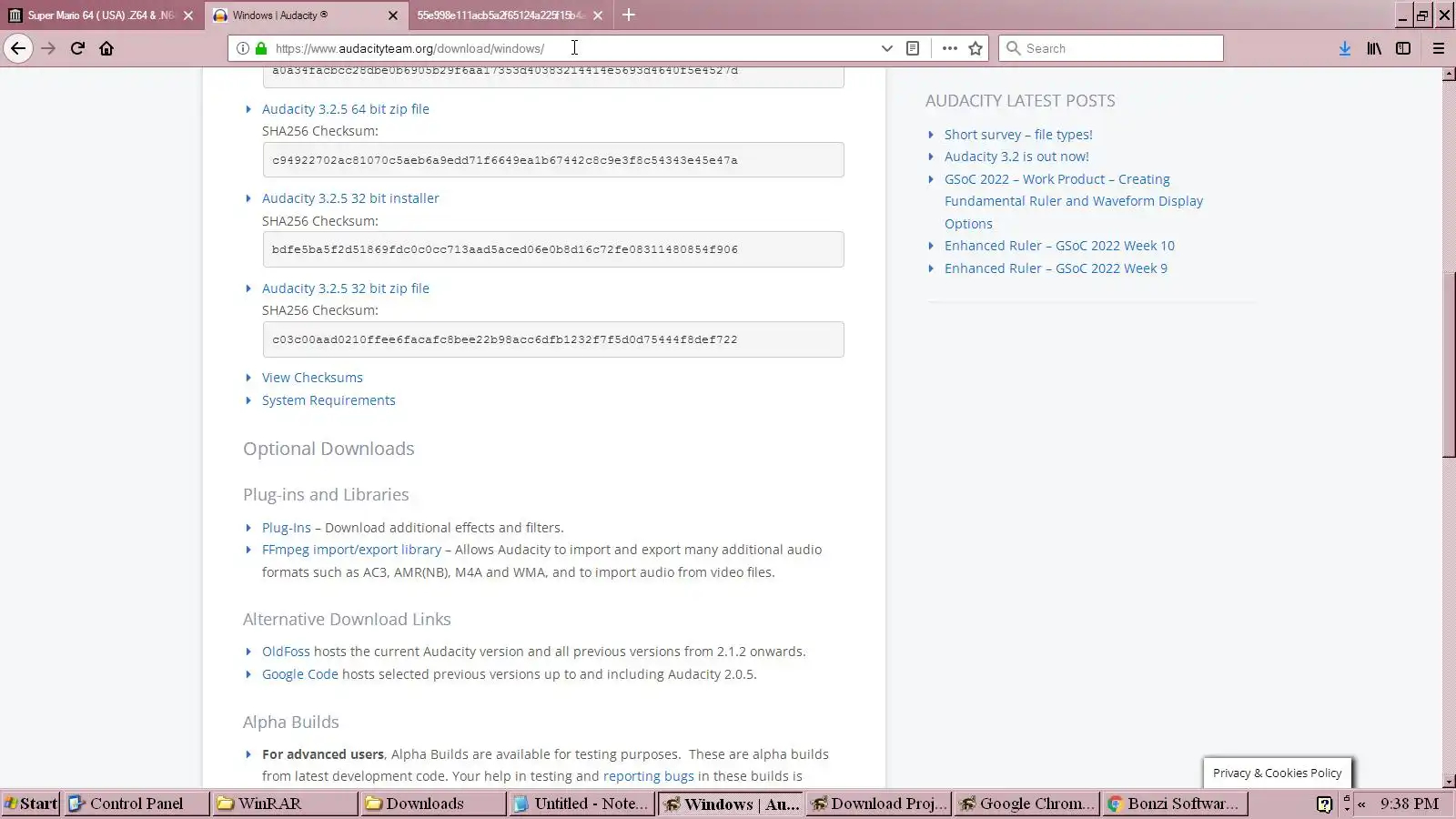The height and width of the screenshot is (819, 1456).
Task: Open Enhanced Ruler GSoC 2022 Week 10 post
Action: 1059,246
